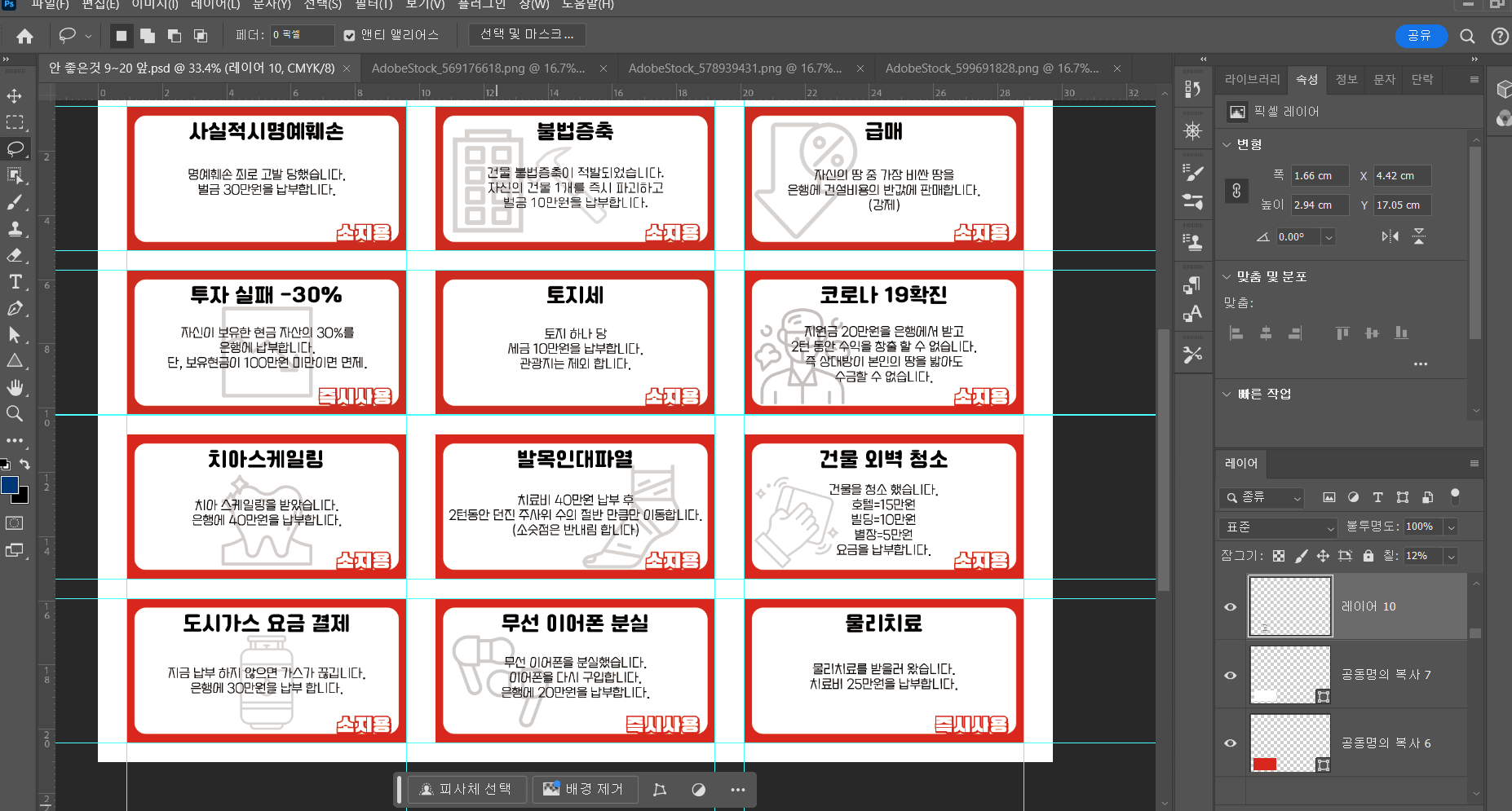Select the Brush tool in toolbar

point(15,202)
